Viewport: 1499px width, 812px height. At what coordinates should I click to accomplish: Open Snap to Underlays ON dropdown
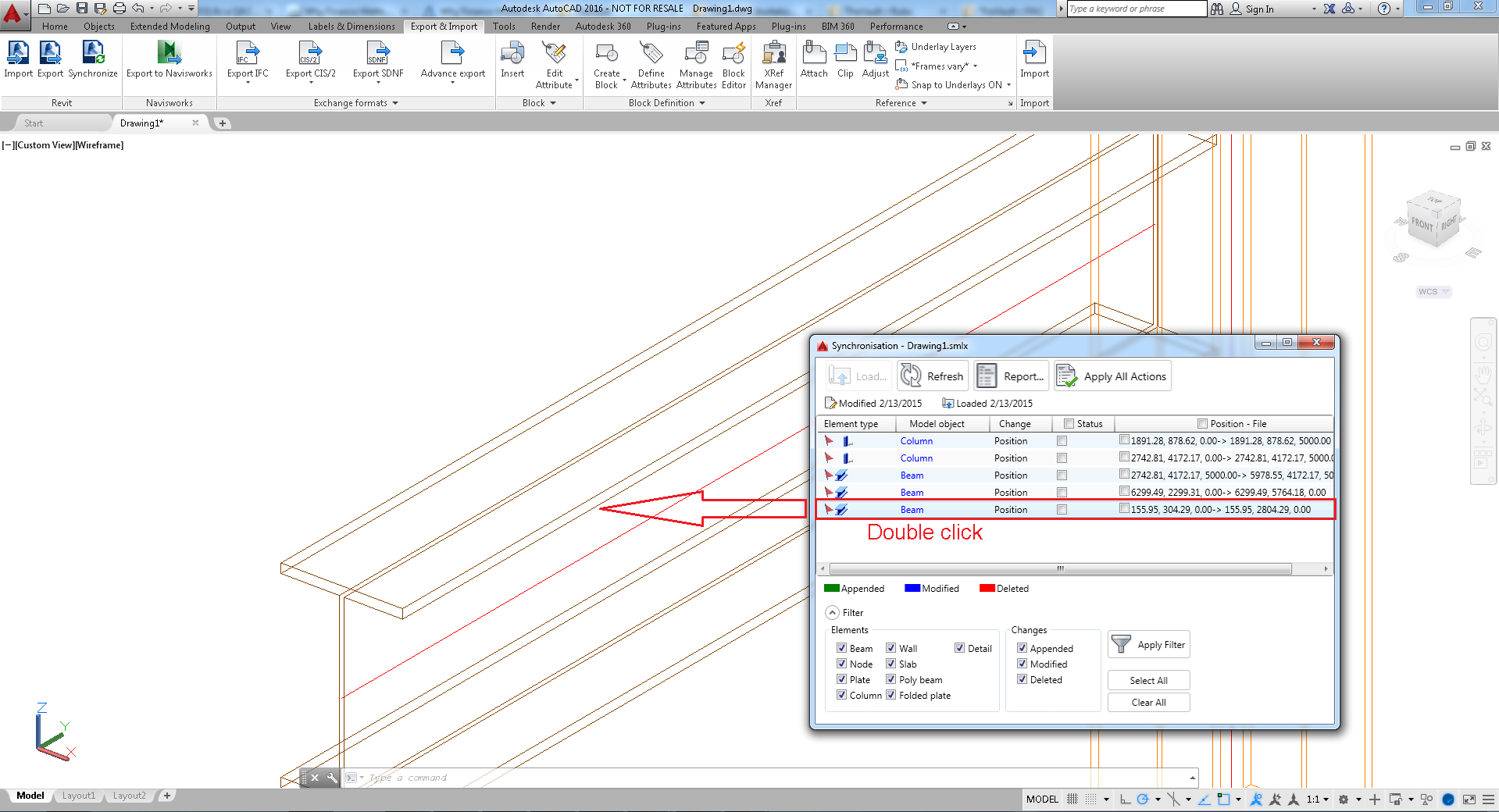click(x=1008, y=85)
